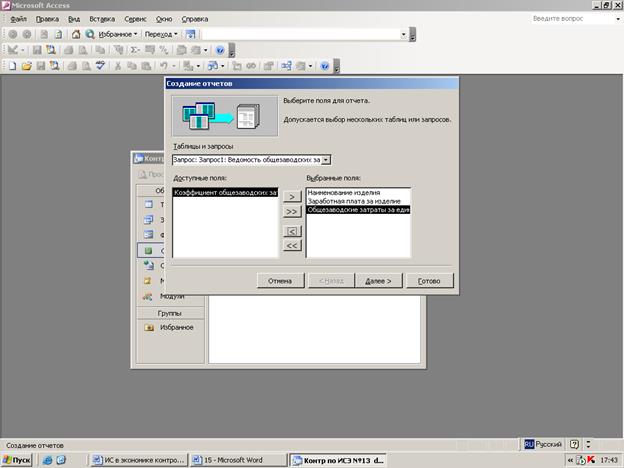
Task: Open the Вид menu
Action: tap(74, 19)
